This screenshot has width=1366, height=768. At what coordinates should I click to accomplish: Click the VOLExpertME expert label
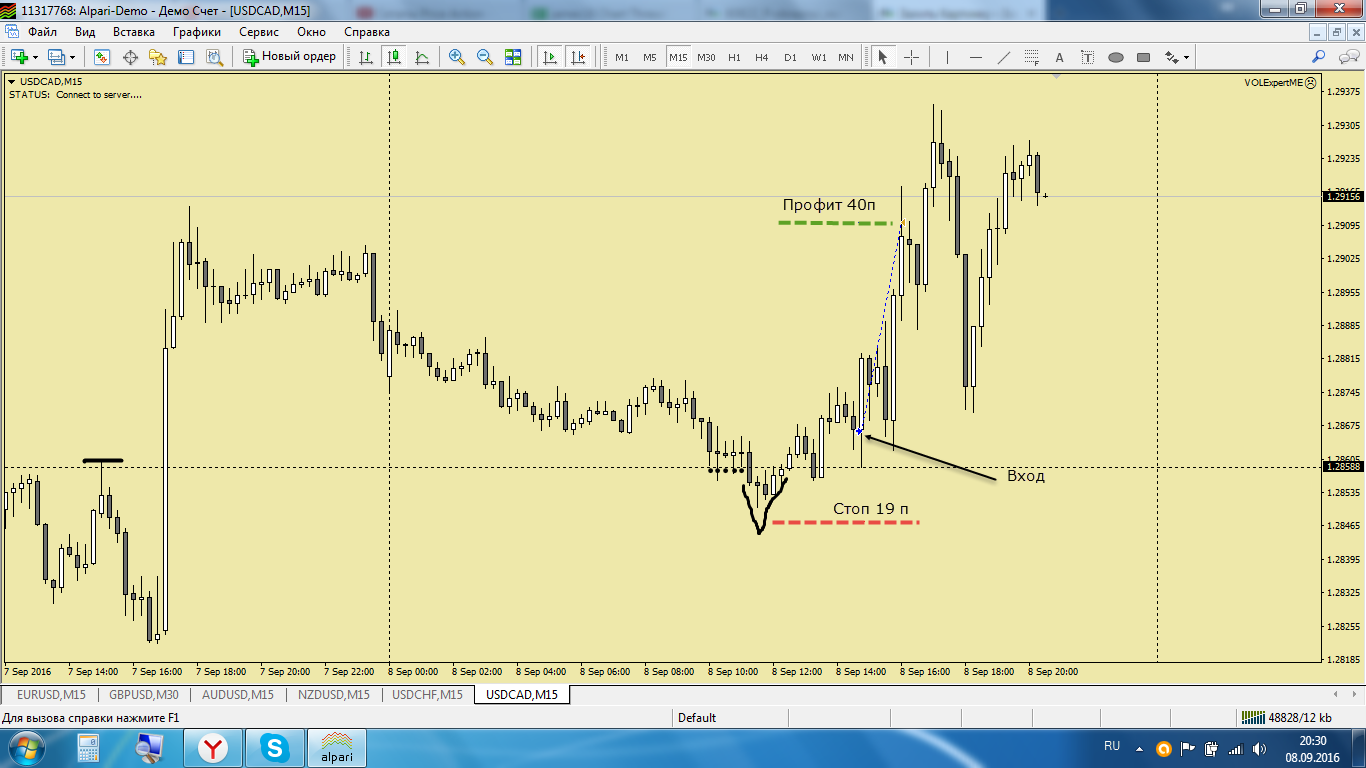[1282, 83]
